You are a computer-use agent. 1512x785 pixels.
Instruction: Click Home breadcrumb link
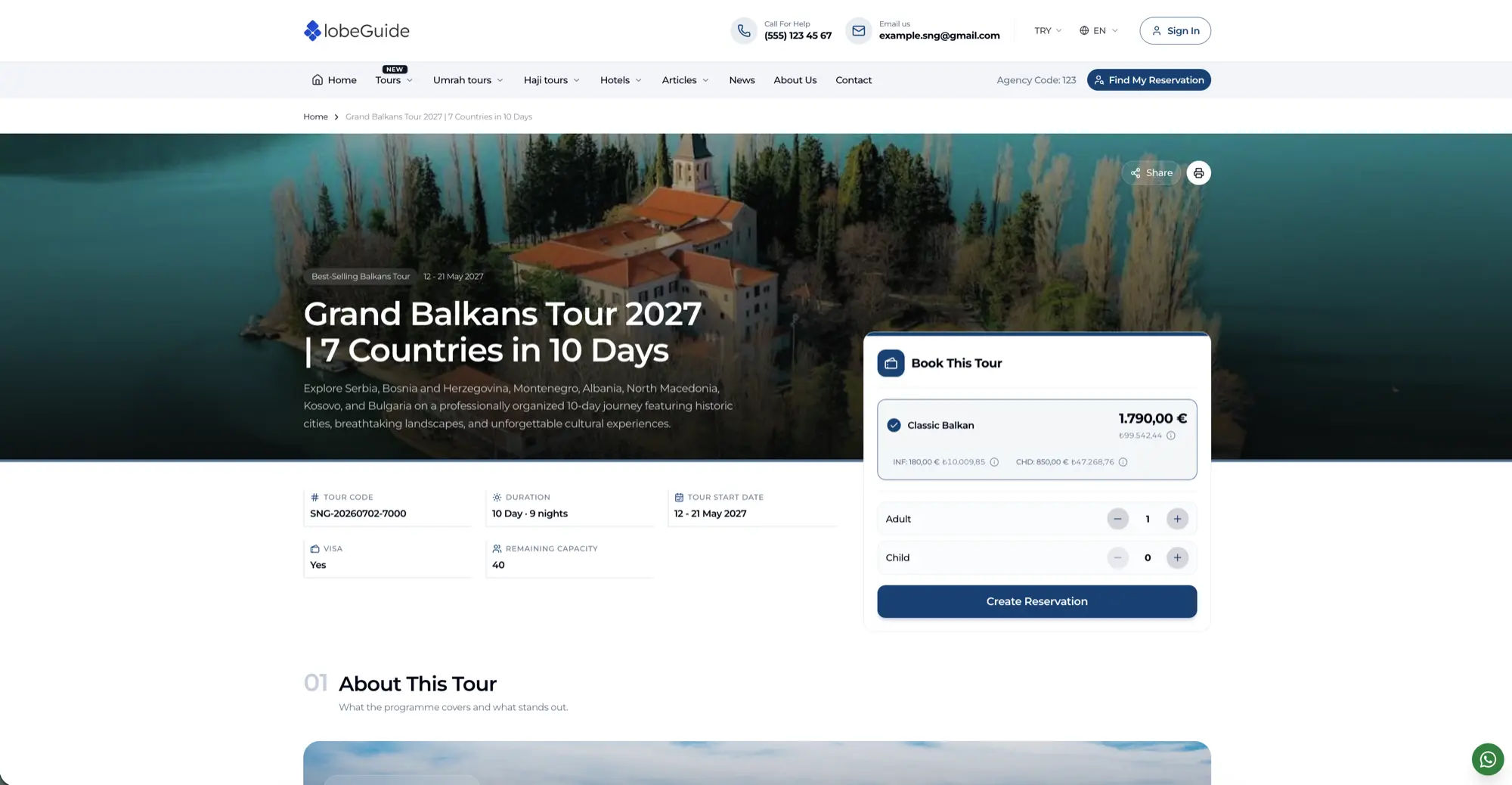[315, 116]
